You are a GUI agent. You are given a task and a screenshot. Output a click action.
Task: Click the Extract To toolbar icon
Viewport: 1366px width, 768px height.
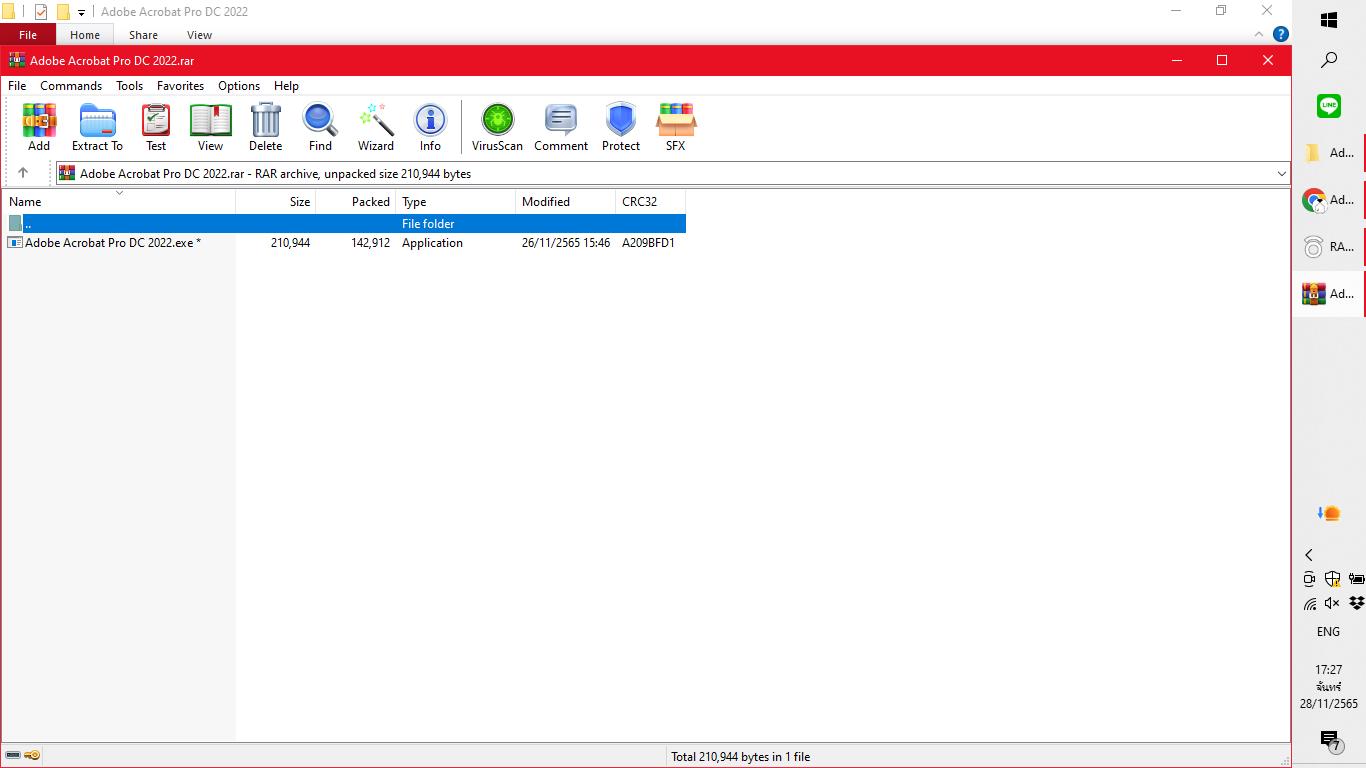pyautogui.click(x=97, y=126)
